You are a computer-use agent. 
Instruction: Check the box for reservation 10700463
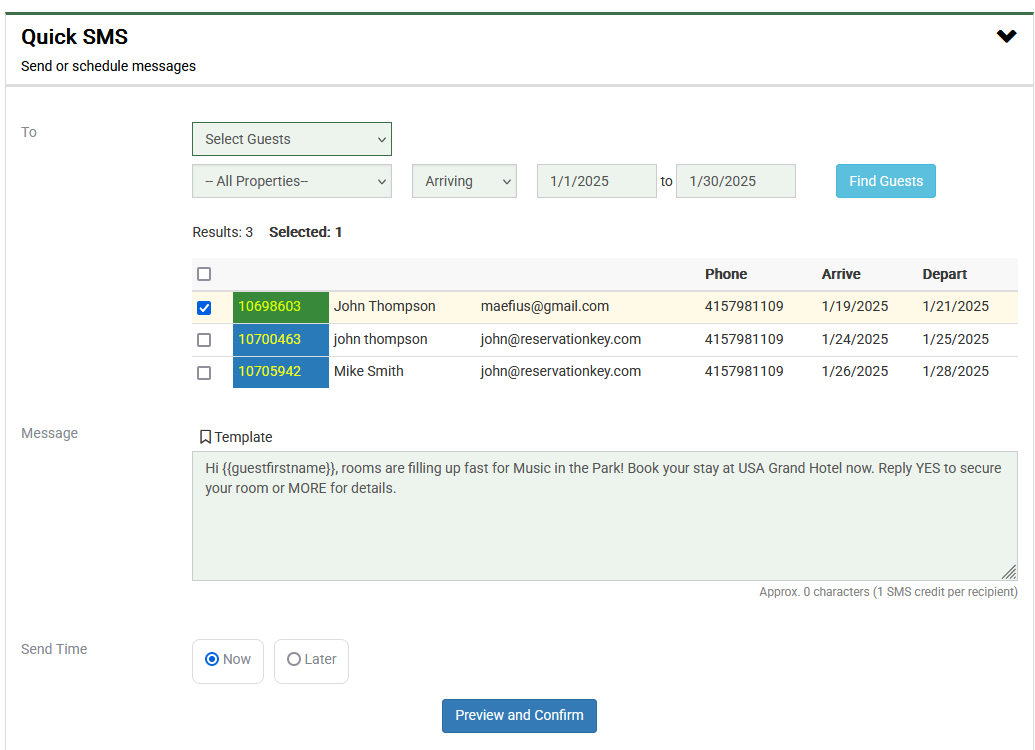coord(204,340)
